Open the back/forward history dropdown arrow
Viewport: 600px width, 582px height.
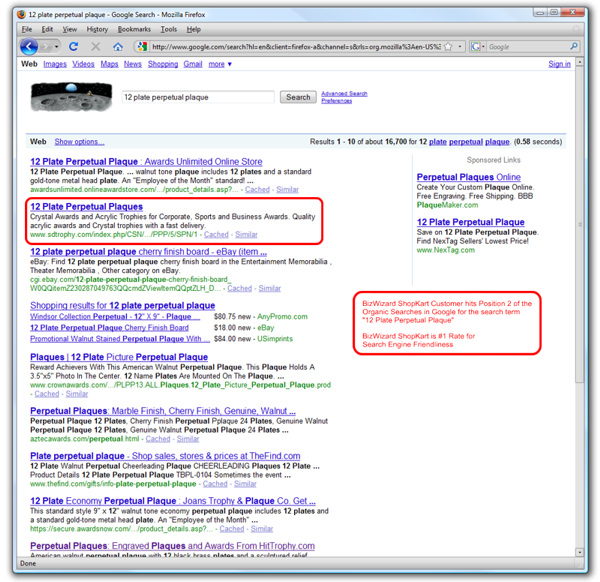(x=57, y=47)
